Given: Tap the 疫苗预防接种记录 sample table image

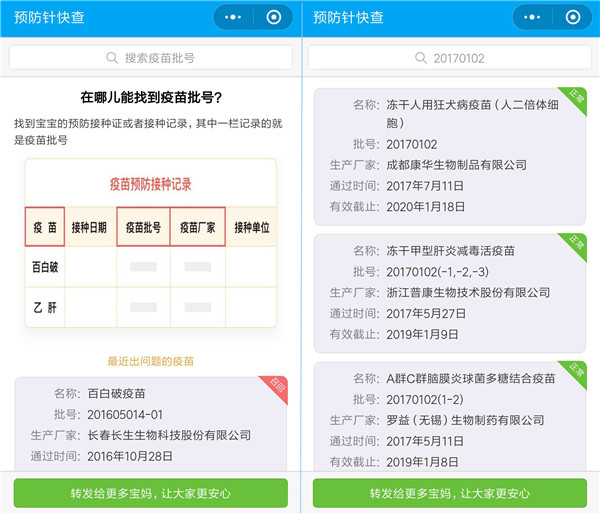Looking at the screenshot, I should [150, 255].
